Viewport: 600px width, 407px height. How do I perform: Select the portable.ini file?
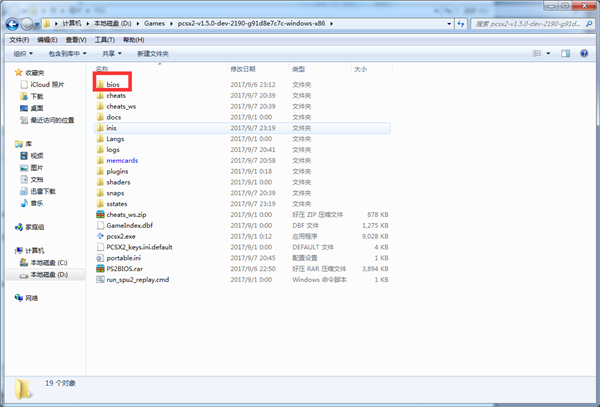pyautogui.click(x=119, y=258)
